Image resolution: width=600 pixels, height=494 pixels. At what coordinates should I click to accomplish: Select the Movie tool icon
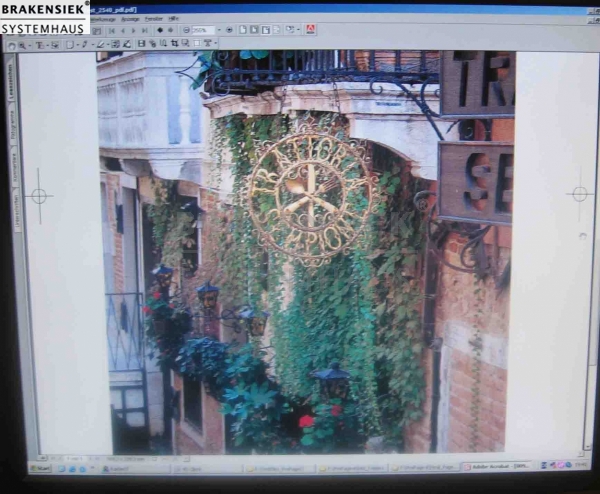pyautogui.click(x=142, y=44)
